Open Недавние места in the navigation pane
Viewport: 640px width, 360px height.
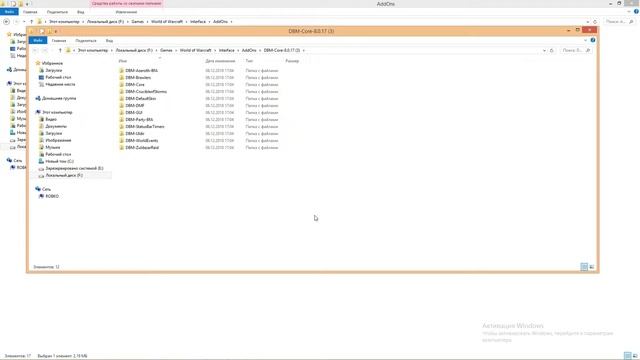(x=60, y=84)
